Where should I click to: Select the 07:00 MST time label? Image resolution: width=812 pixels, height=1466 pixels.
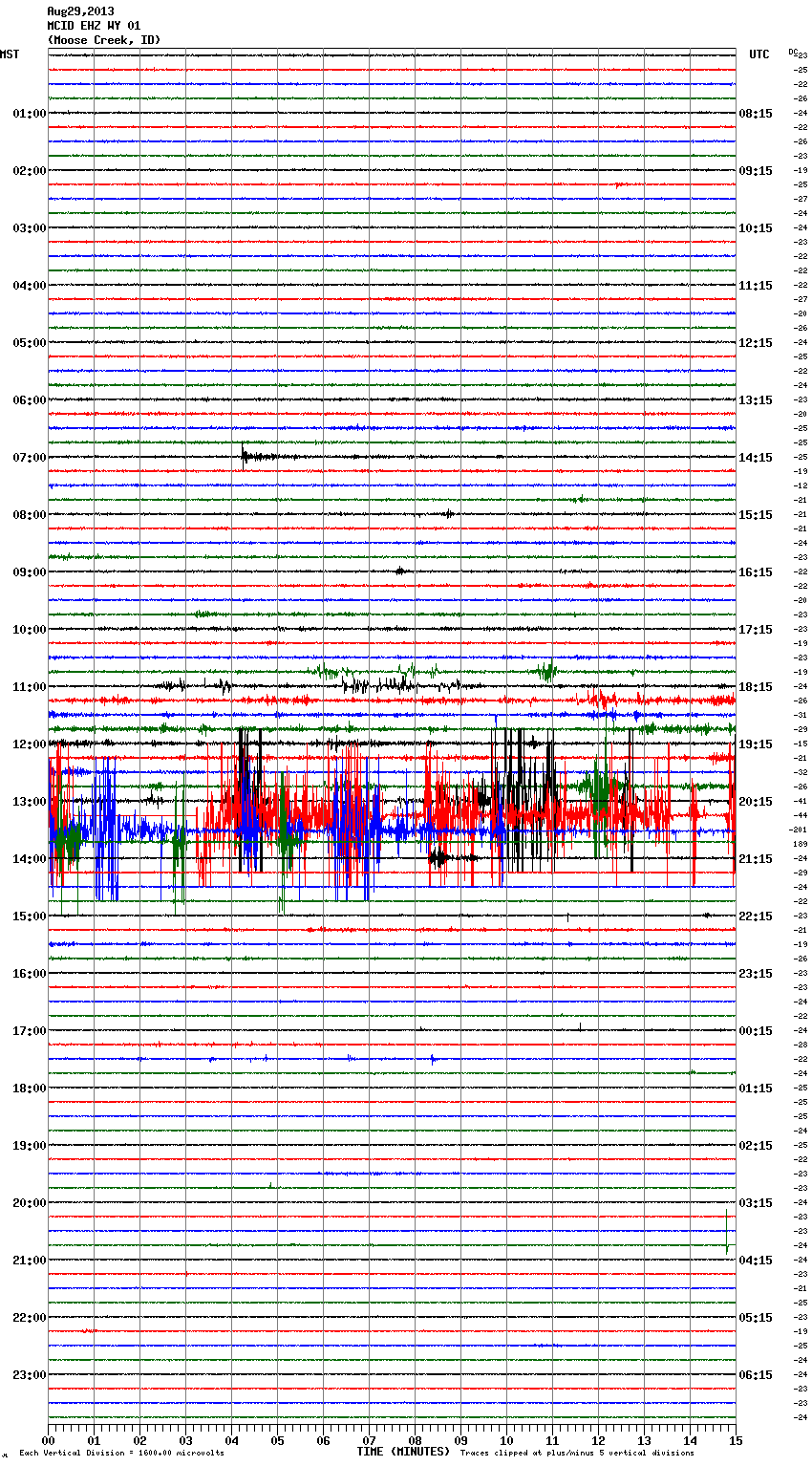click(x=30, y=458)
